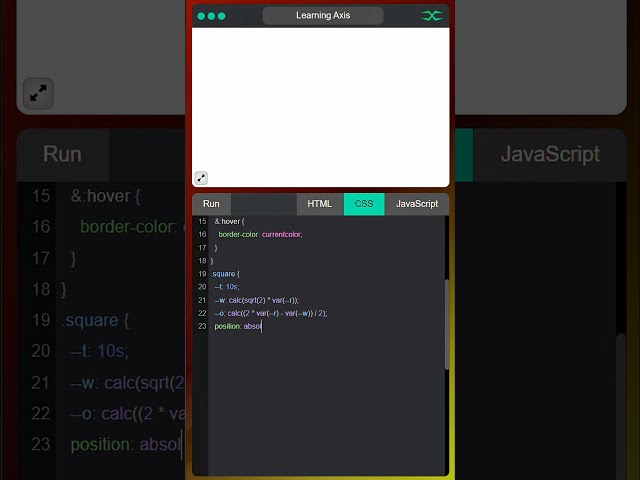640x480 pixels.
Task: Click the --w: calc(sqrt(2) line 21 code
Action: pyautogui.click(x=257, y=300)
